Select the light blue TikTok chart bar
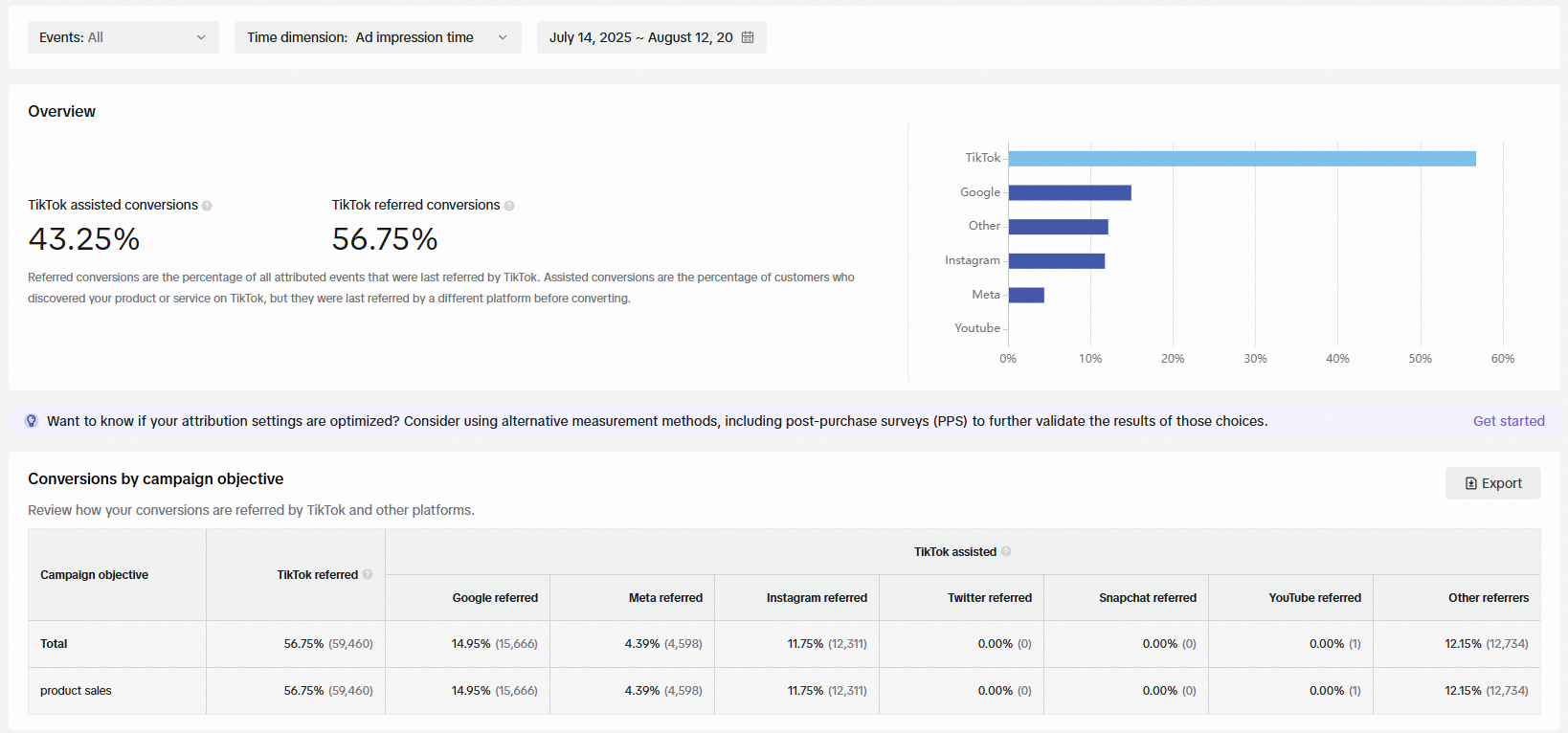This screenshot has width=1568, height=733. 1243,159
